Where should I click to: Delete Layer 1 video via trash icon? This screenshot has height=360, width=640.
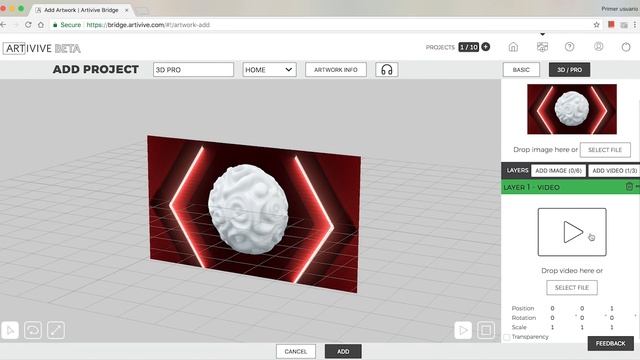[x=629, y=187]
